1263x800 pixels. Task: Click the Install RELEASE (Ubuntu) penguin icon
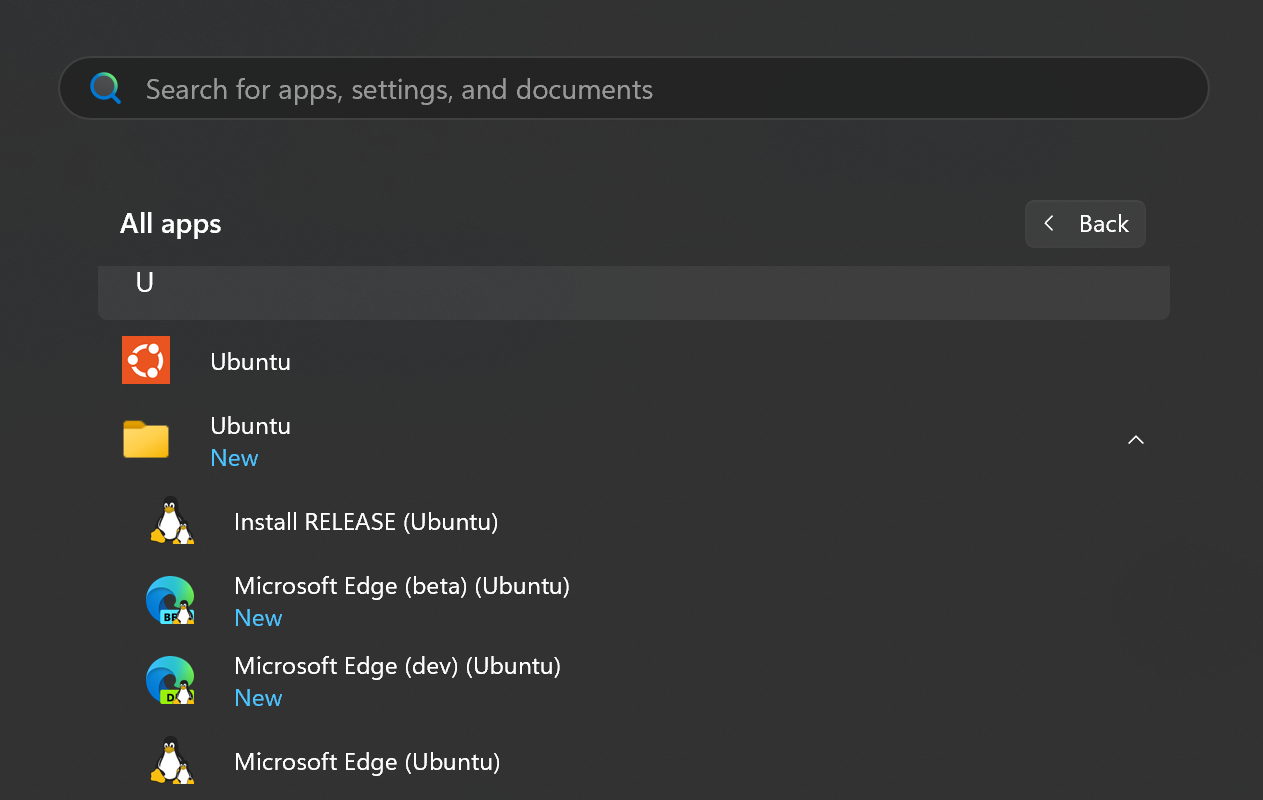(x=171, y=521)
